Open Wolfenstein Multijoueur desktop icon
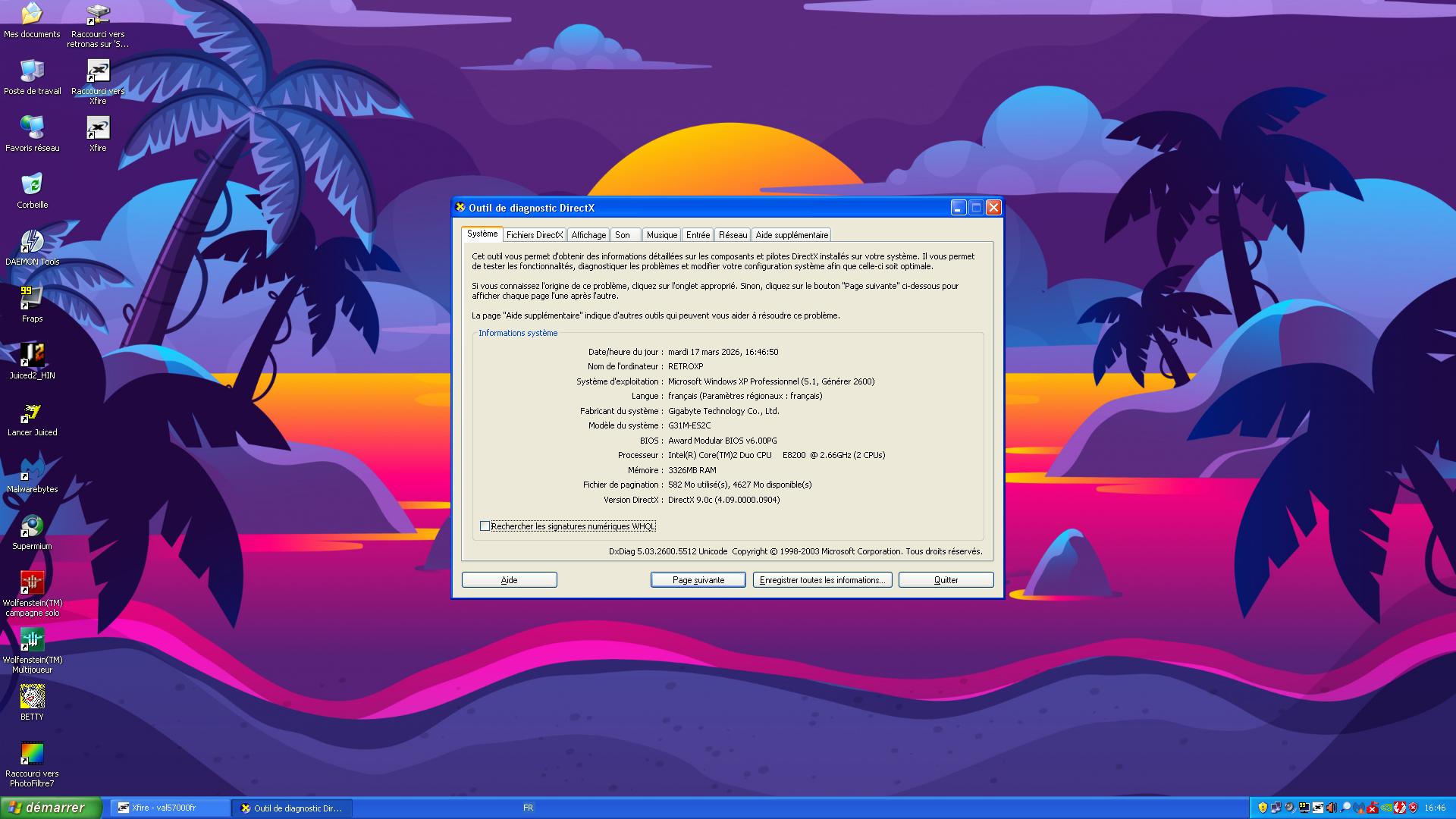The width and height of the screenshot is (1456, 819). tap(32, 641)
